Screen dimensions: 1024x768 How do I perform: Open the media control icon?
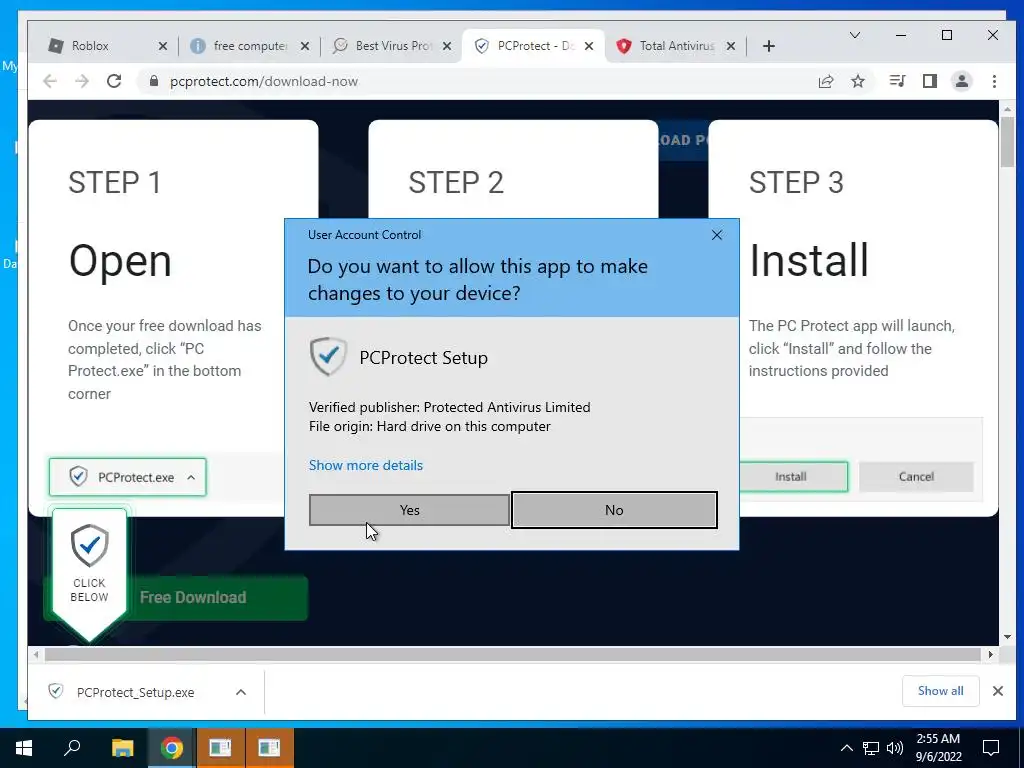897,81
